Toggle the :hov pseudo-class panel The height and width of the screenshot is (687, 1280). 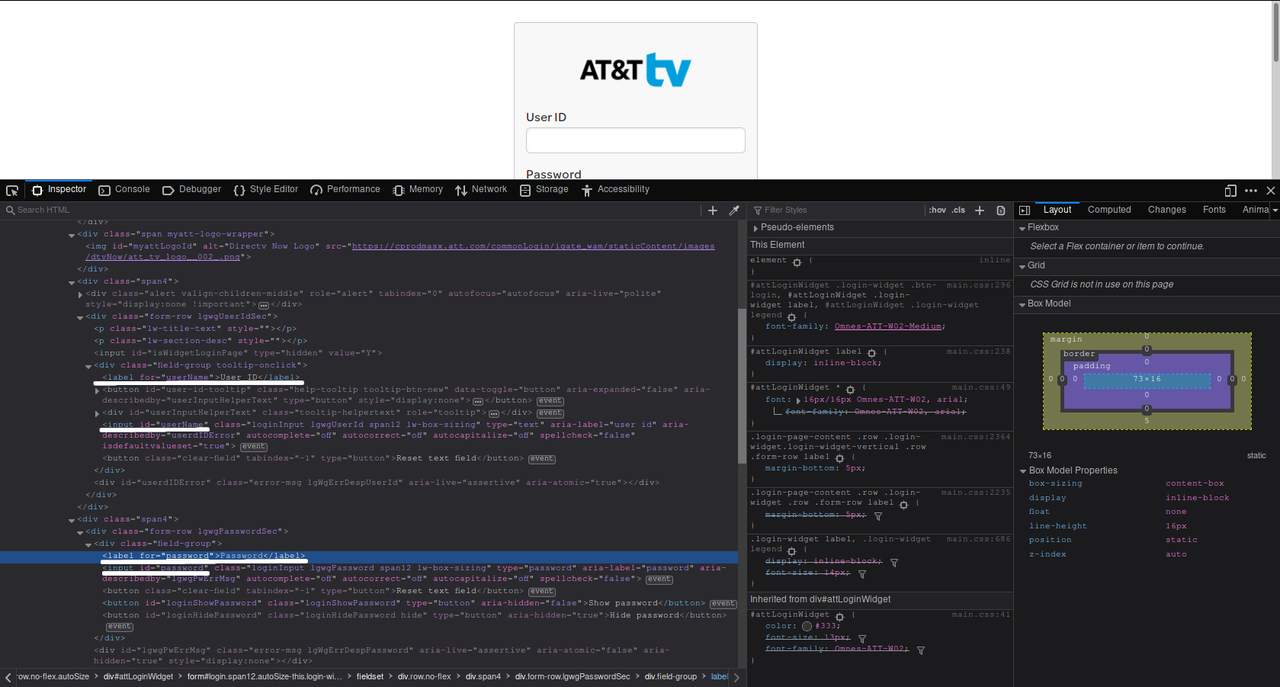[x=937, y=210]
